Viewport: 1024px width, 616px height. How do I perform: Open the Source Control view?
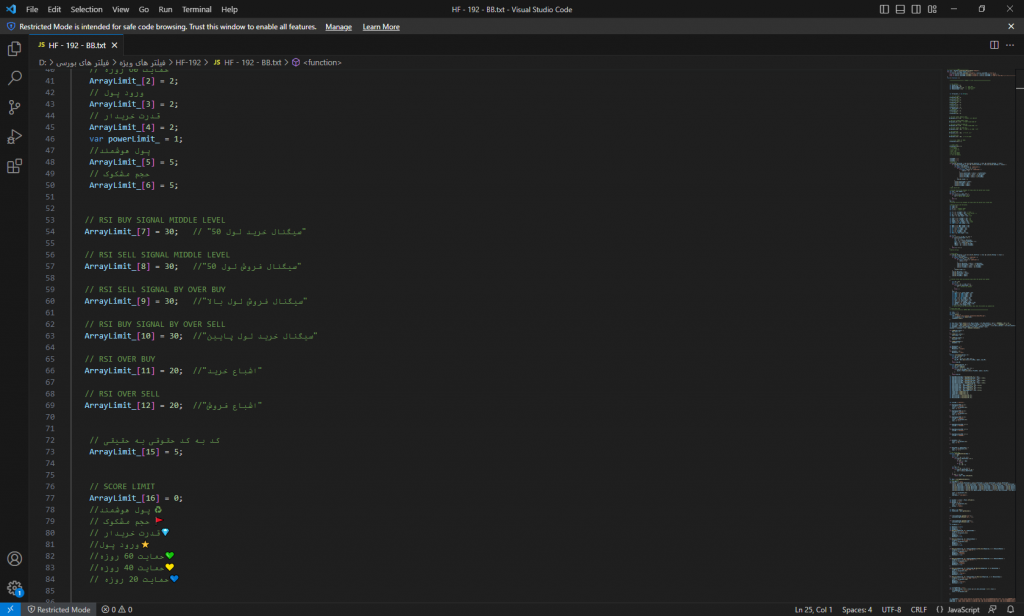[14, 107]
